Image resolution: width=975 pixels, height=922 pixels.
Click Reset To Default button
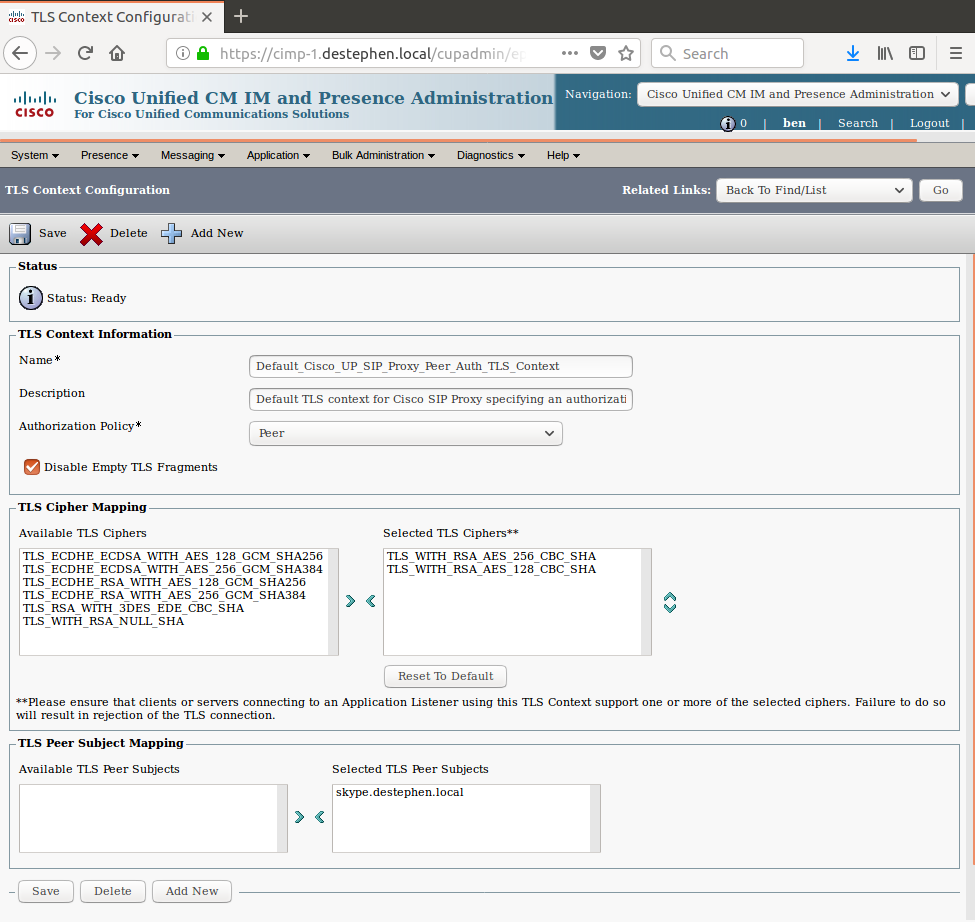[445, 676]
